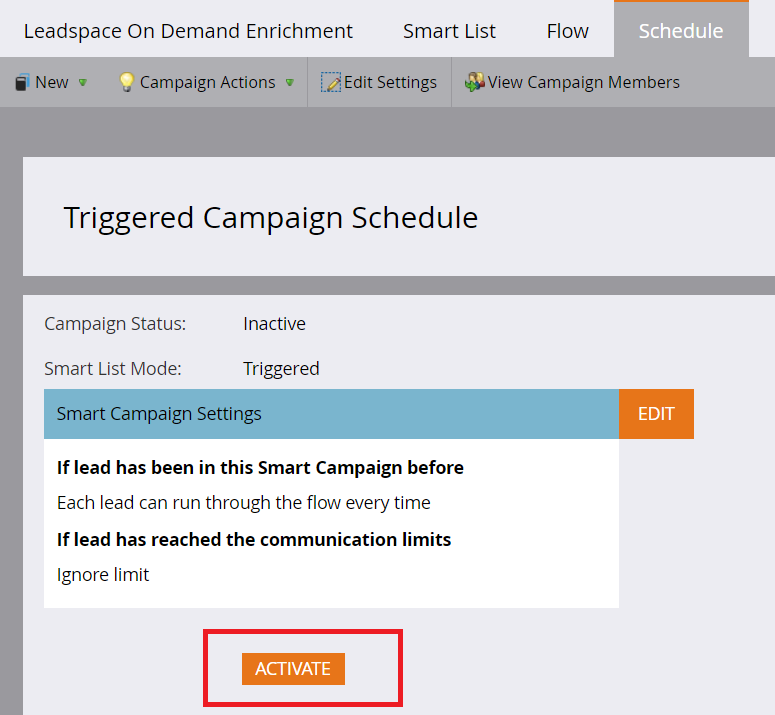
Task: Select the Schedule tab
Action: (681, 30)
